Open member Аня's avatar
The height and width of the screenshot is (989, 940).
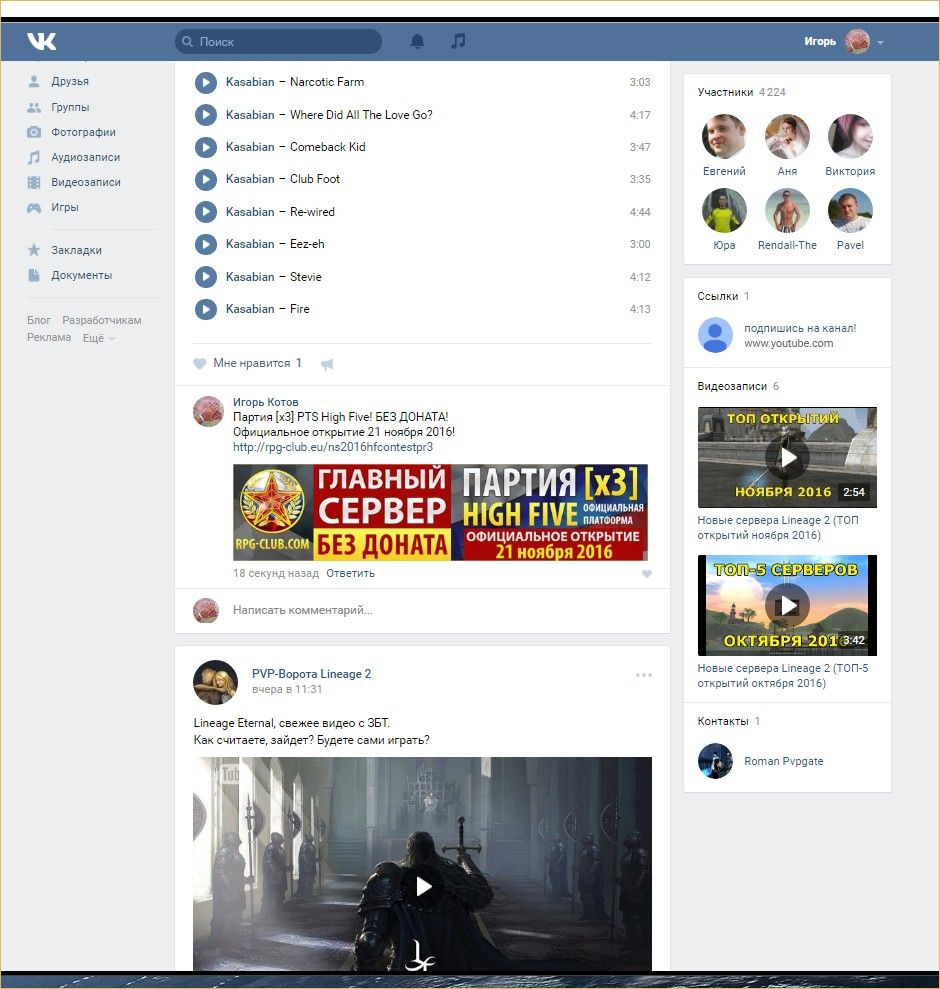click(787, 136)
